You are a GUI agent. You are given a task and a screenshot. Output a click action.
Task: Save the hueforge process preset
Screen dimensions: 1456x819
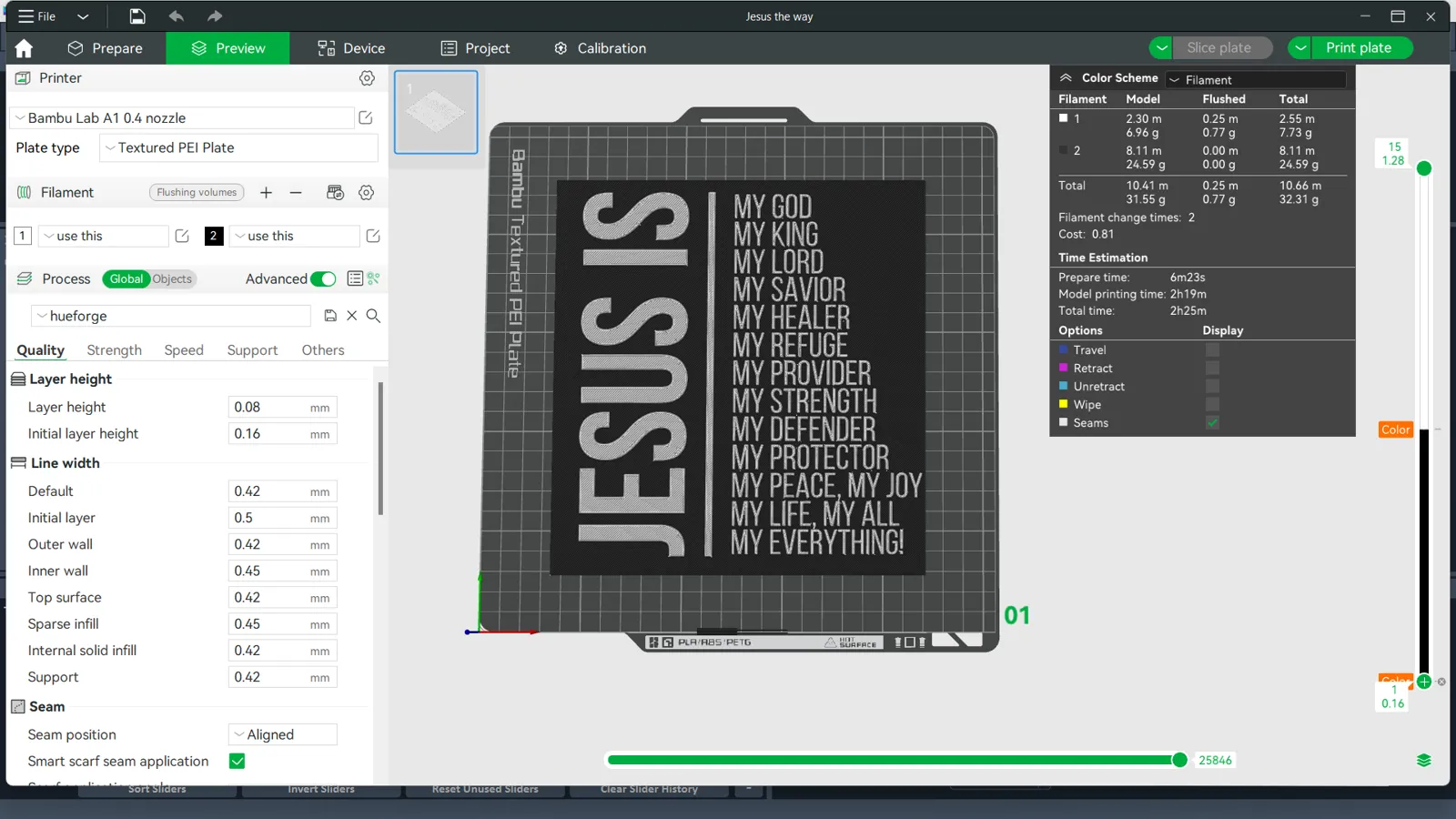tap(330, 316)
